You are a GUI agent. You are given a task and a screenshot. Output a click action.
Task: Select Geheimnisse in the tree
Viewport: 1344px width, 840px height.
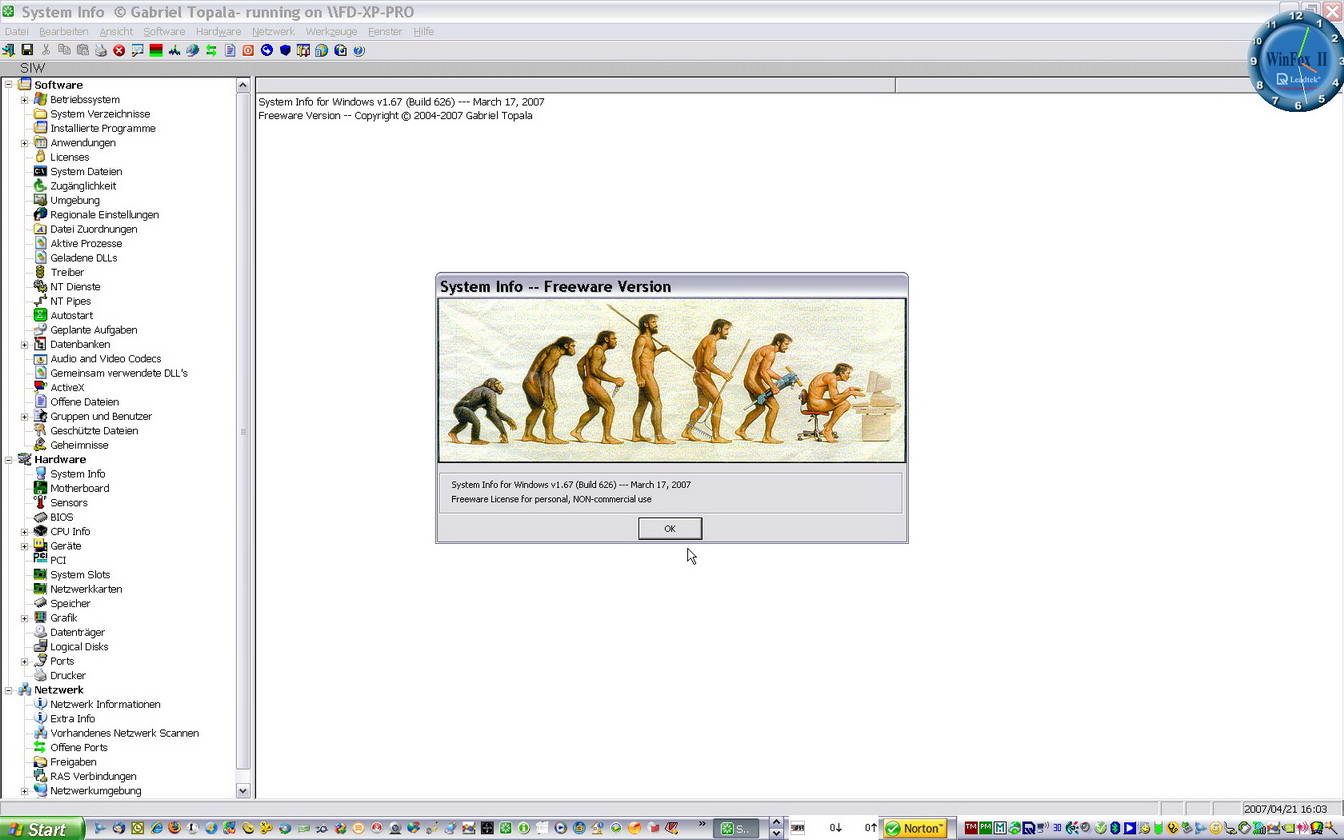(x=79, y=445)
